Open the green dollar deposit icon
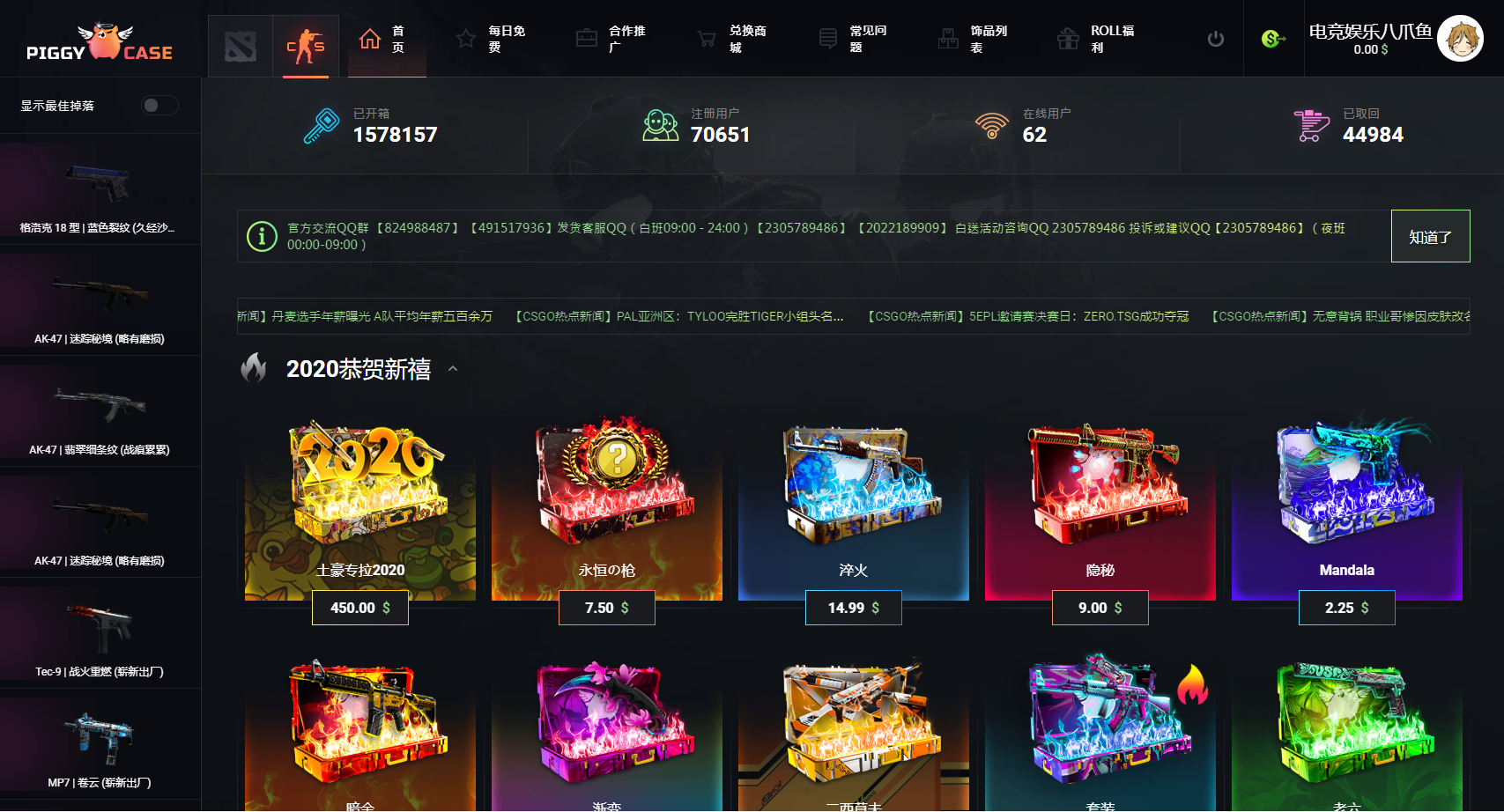Viewport: 1504px width, 812px height. (1273, 39)
